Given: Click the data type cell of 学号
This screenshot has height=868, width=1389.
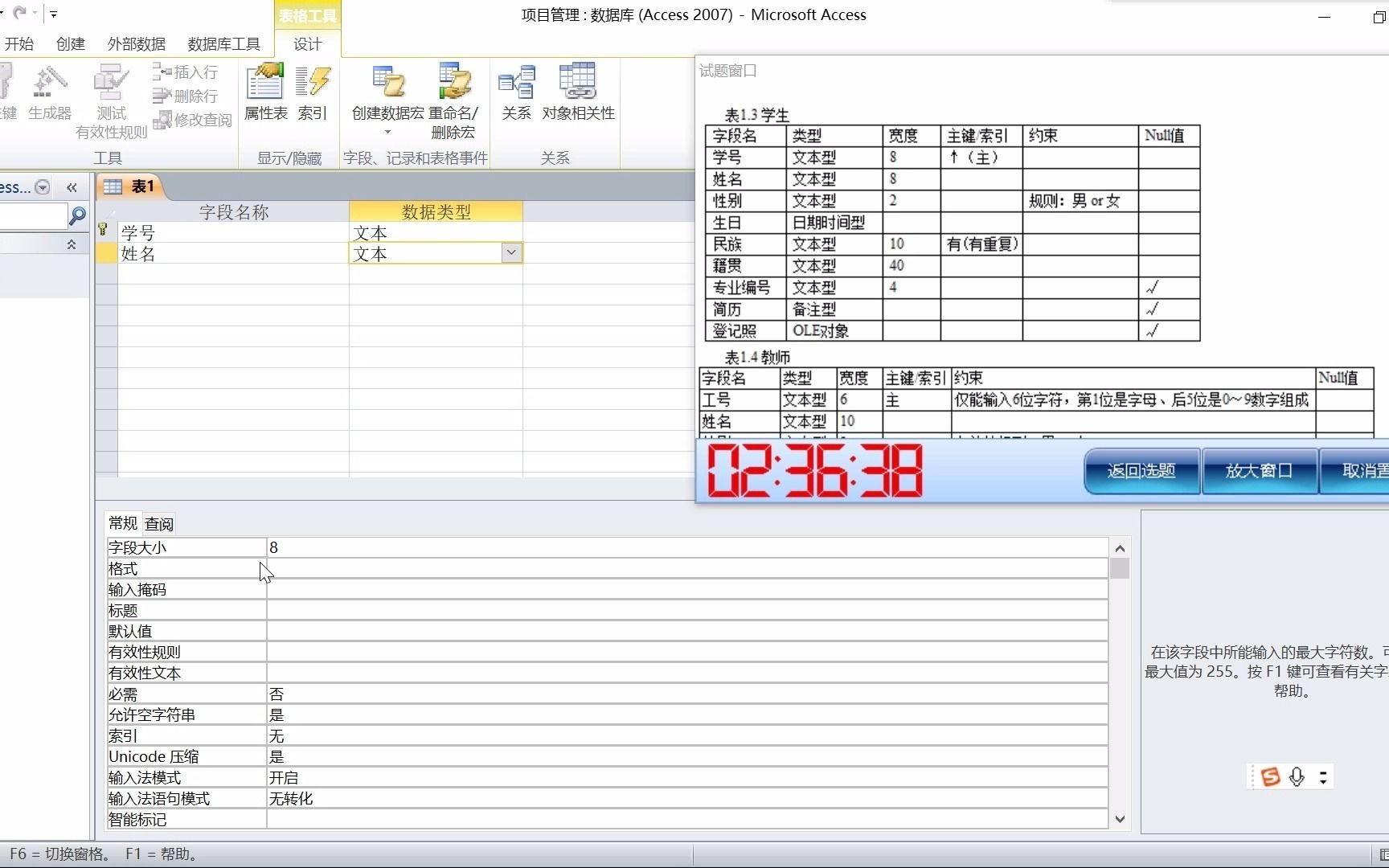Looking at the screenshot, I should [436, 233].
